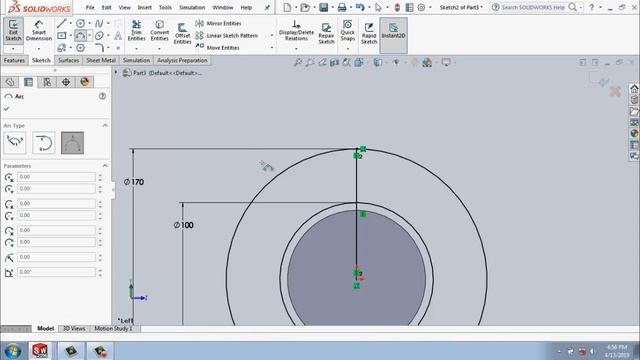Select Offset Entities tool
This screenshot has width=640, height=360.
pyautogui.click(x=182, y=33)
